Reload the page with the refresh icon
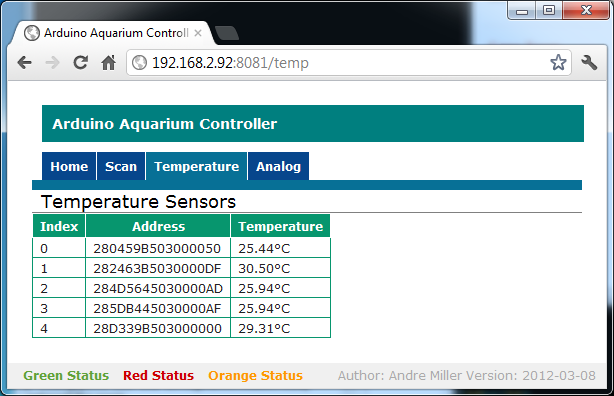Viewport: 614px width, 396px height. coord(81,63)
